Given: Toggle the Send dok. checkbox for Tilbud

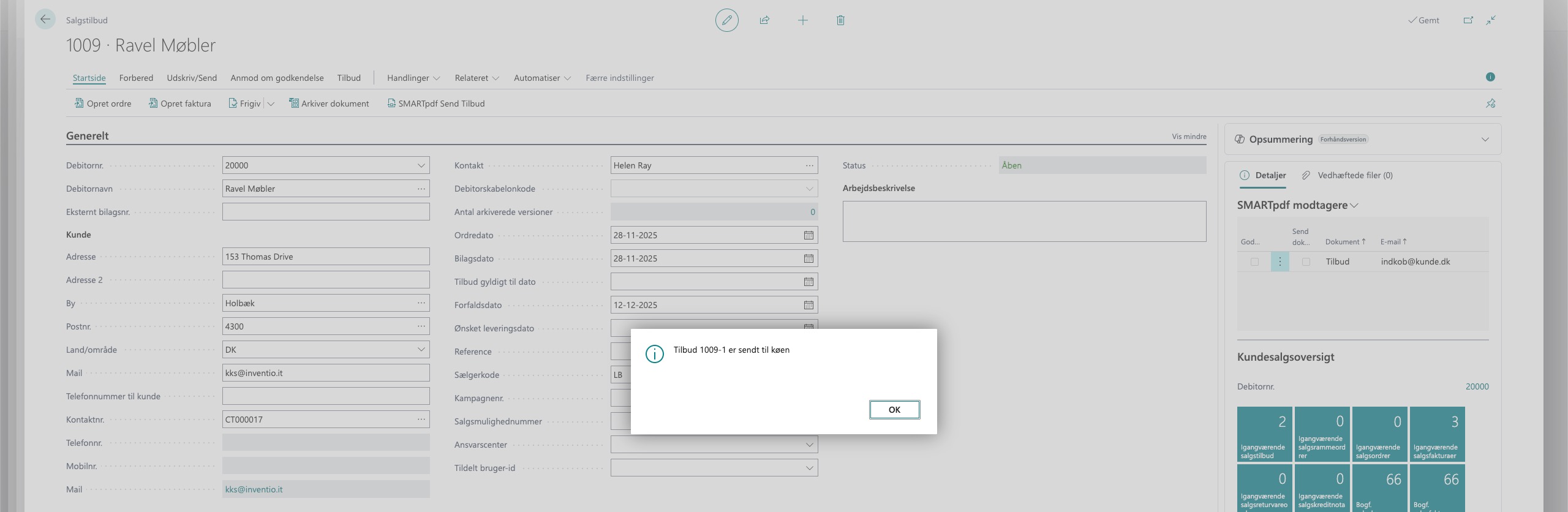Looking at the screenshot, I should pyautogui.click(x=1306, y=262).
